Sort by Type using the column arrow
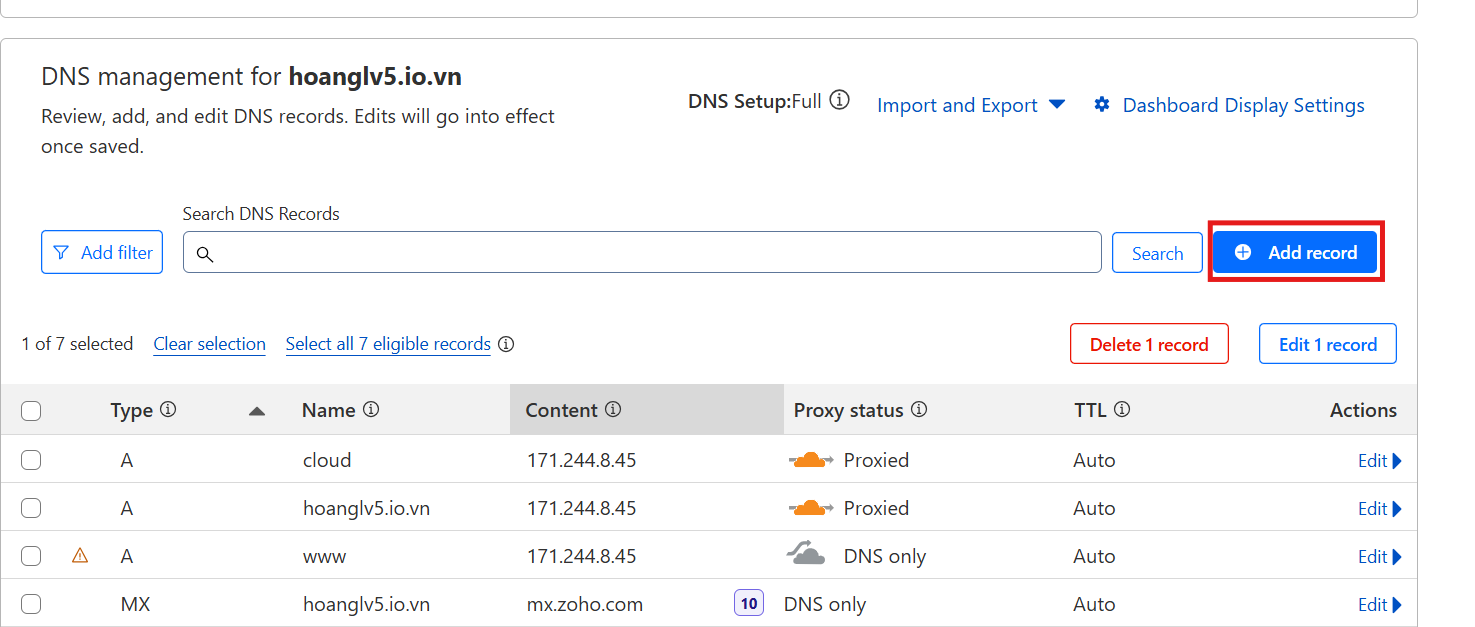Image resolution: width=1475 pixels, height=627 pixels. (257, 411)
